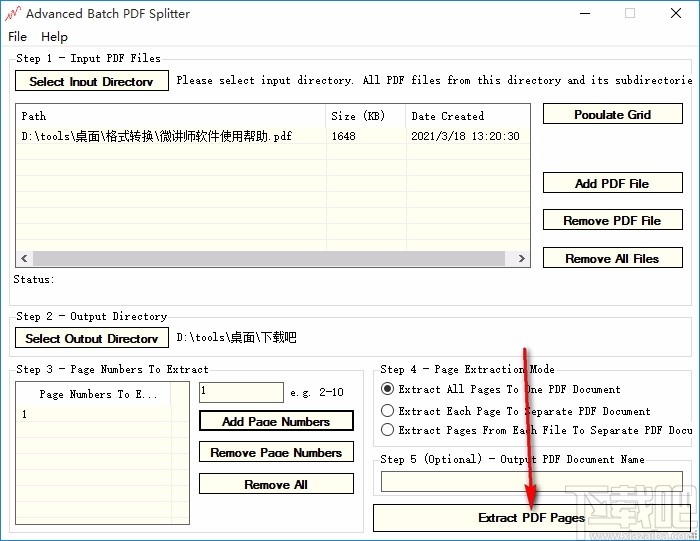Click Remove All button in Step 3
The width and height of the screenshot is (700, 541).
coord(276,484)
